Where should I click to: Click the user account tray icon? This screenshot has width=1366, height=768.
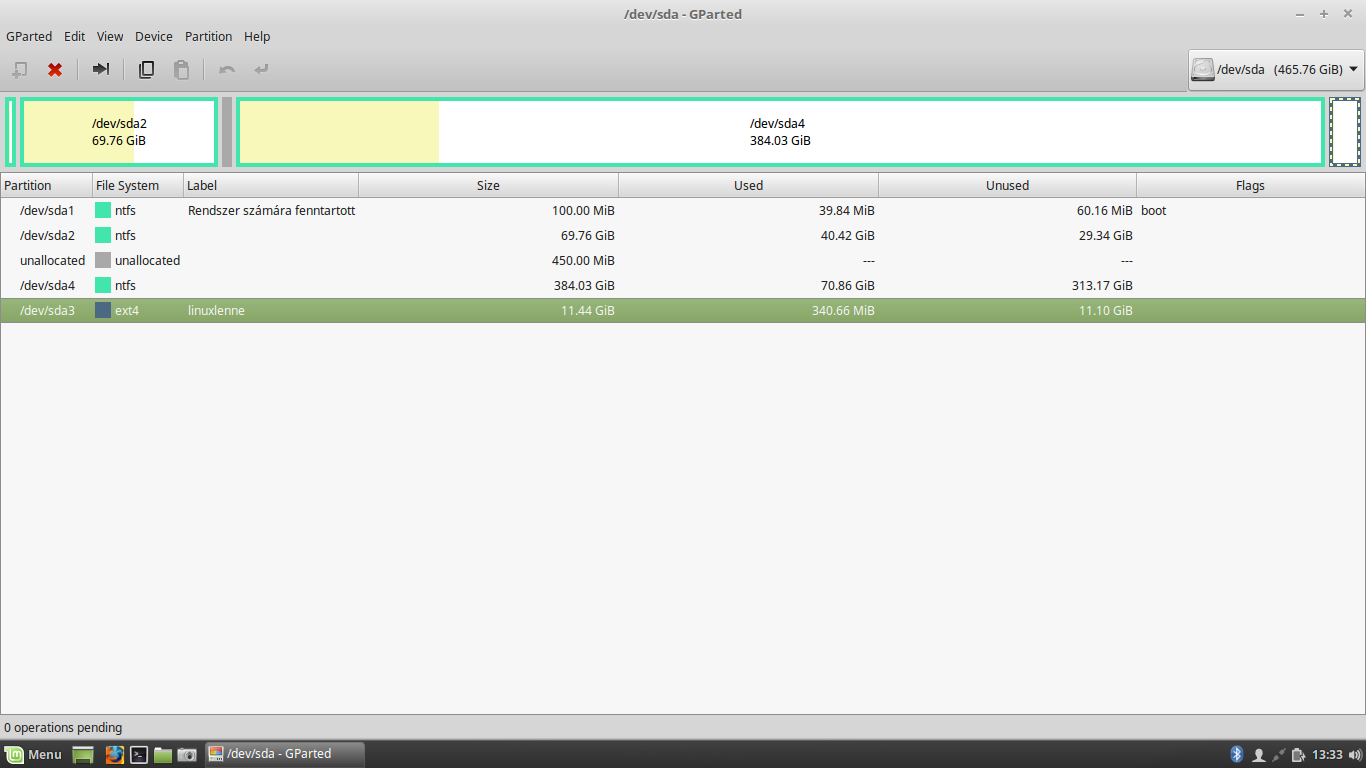1259,755
